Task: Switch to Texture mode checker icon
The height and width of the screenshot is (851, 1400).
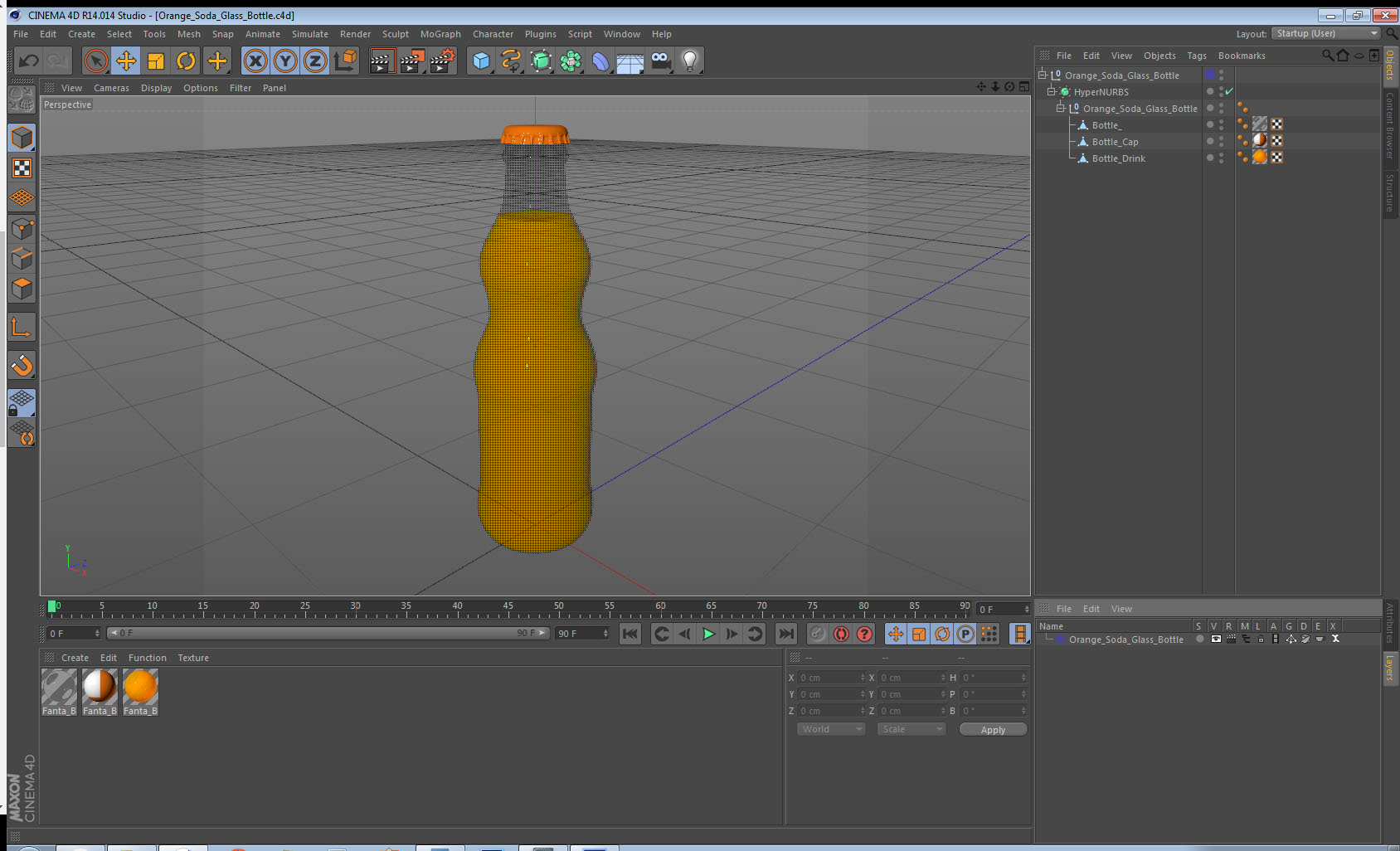Action: pos(22,168)
